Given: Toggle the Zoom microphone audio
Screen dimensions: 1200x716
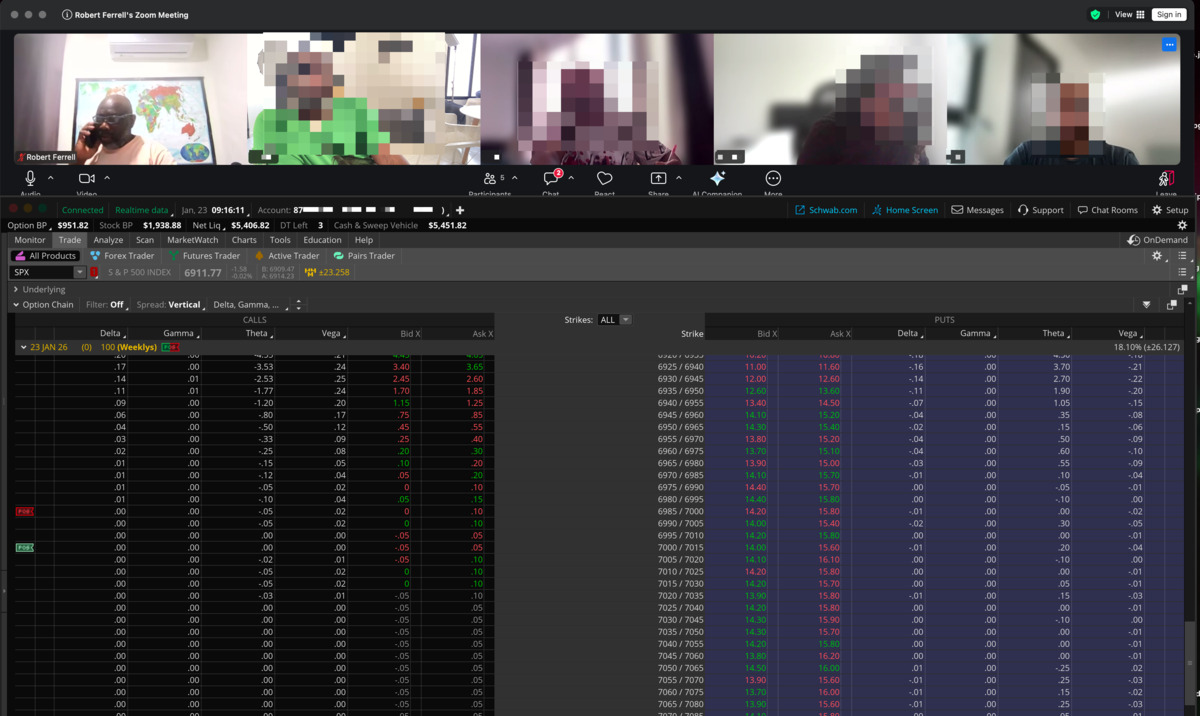Looking at the screenshot, I should tap(30, 179).
